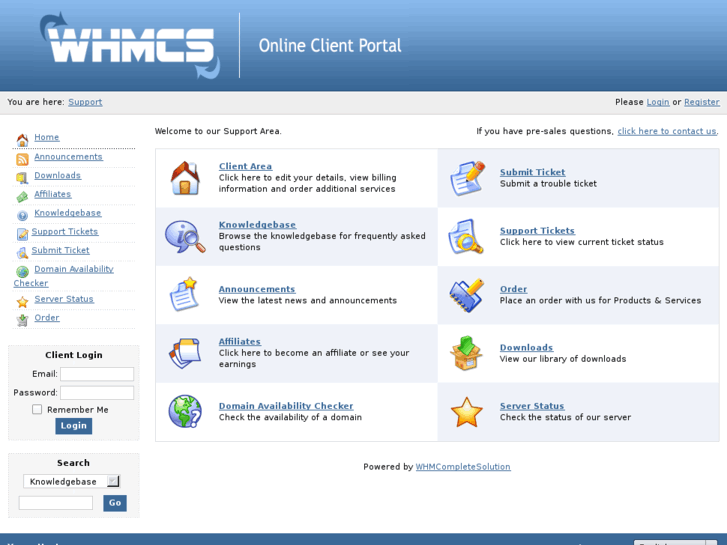Click the Submit Ticket icon in sidebar
The height and width of the screenshot is (545, 727).
[x=22, y=253]
